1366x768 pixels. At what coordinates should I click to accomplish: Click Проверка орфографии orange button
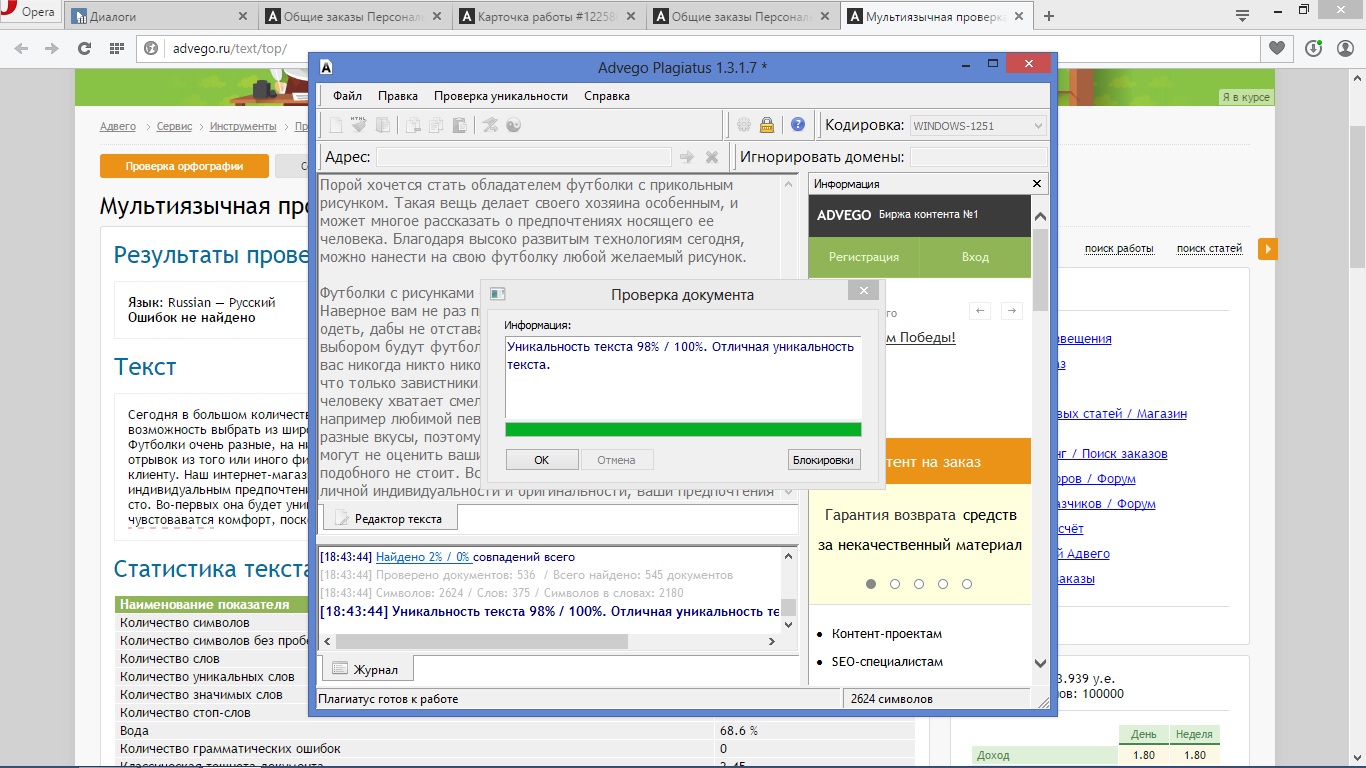point(184,166)
